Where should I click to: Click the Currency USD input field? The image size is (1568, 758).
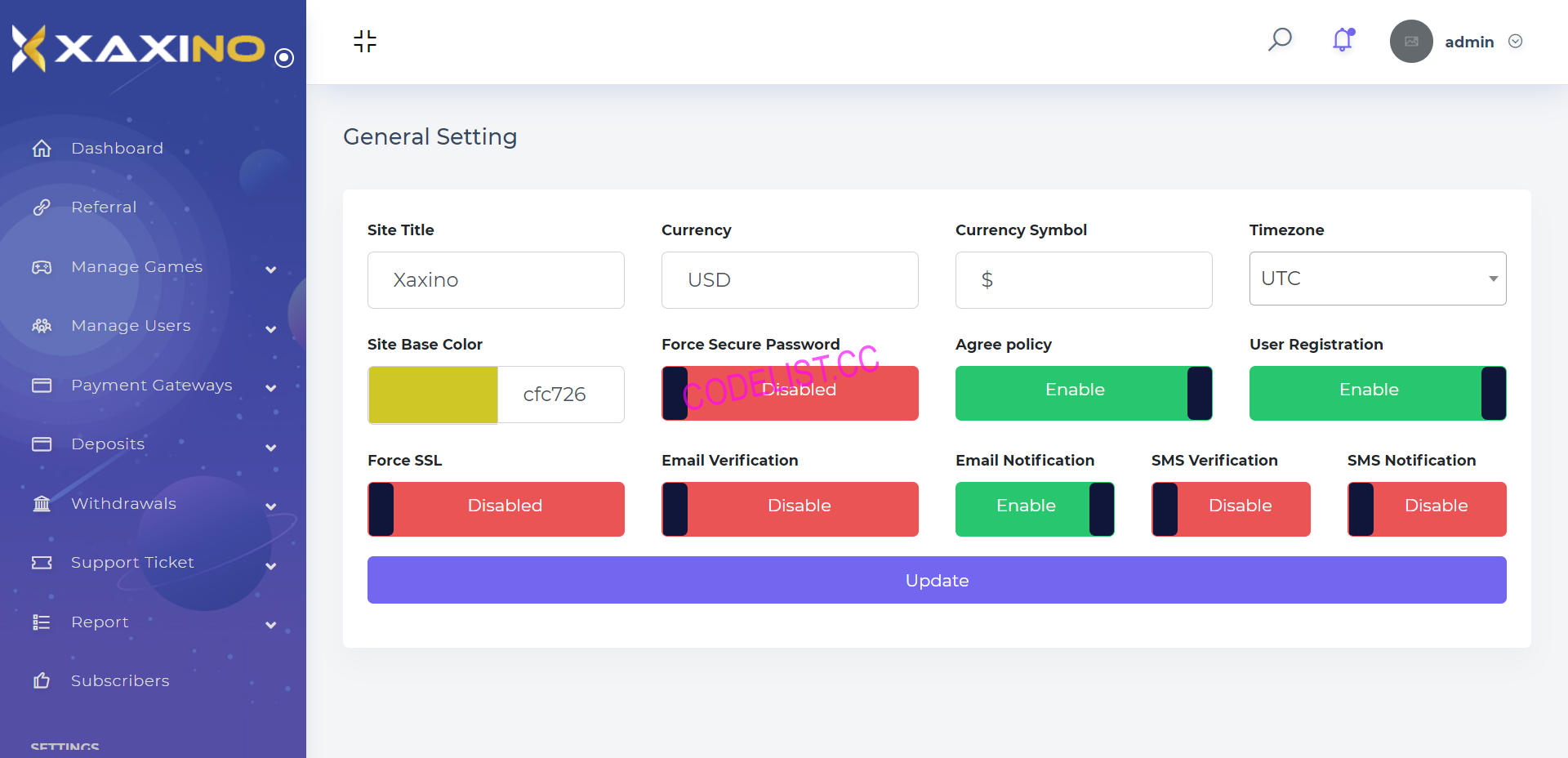[x=790, y=280]
